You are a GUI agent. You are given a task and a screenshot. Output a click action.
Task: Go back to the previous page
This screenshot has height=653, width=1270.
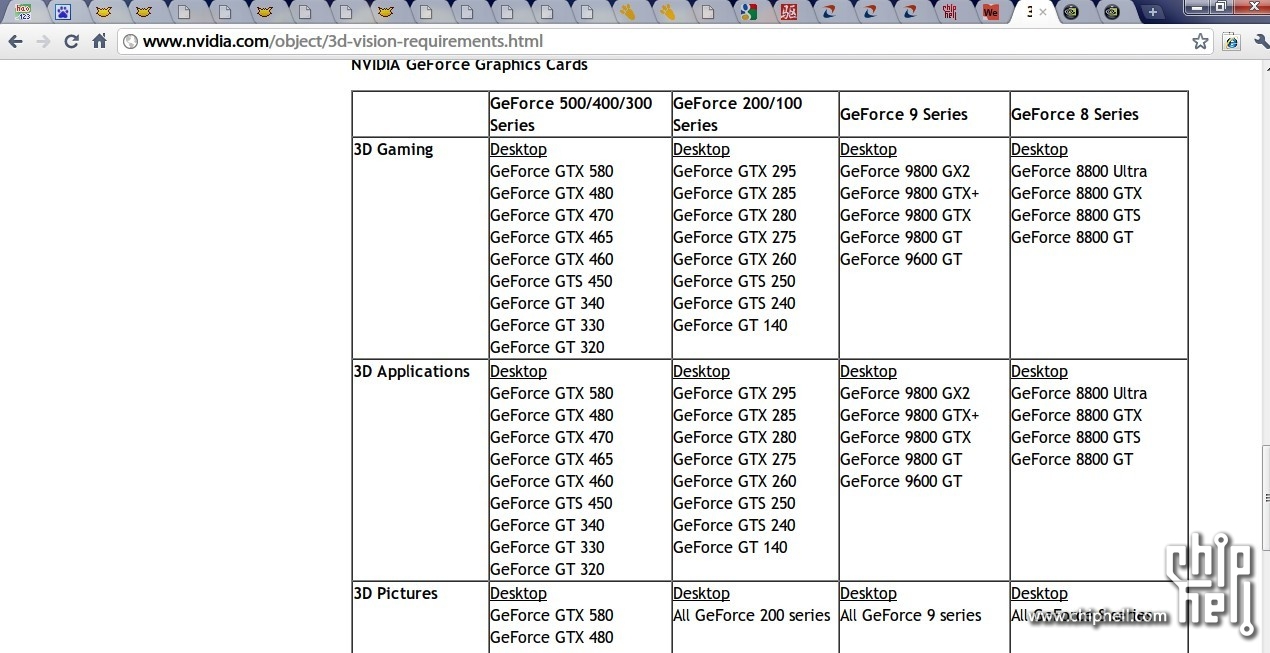click(x=15, y=41)
